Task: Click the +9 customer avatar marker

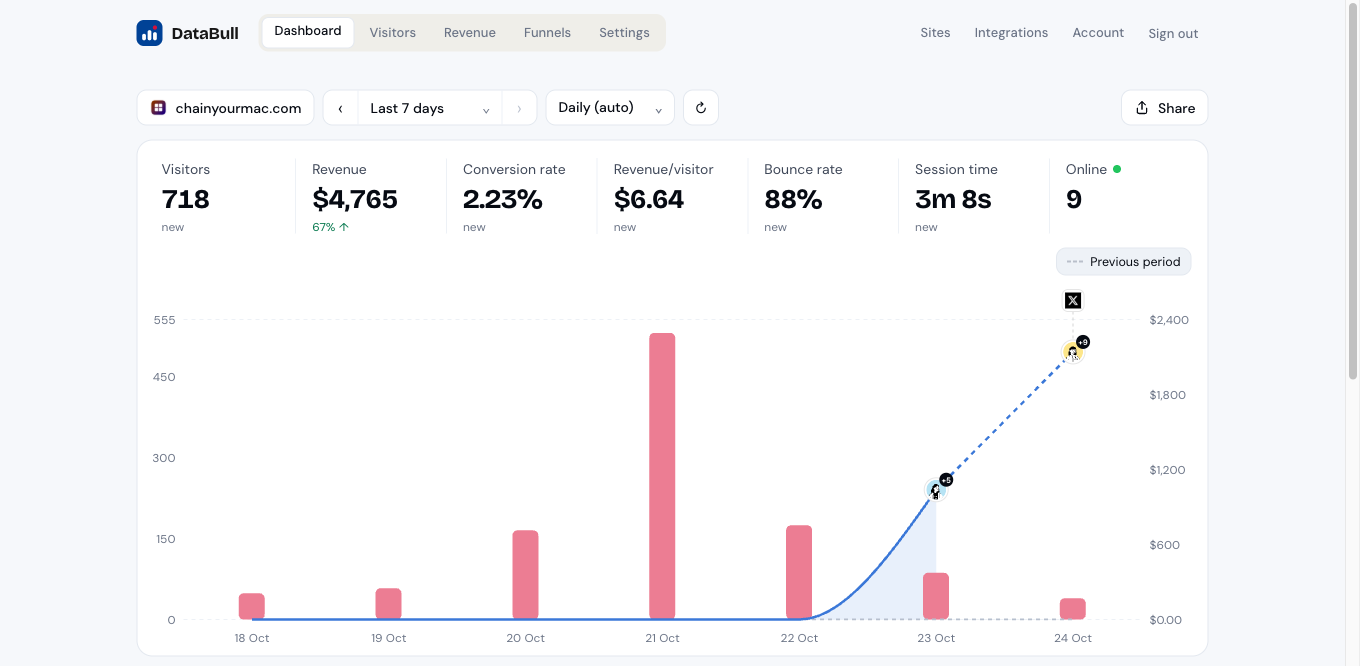Action: tap(1073, 351)
